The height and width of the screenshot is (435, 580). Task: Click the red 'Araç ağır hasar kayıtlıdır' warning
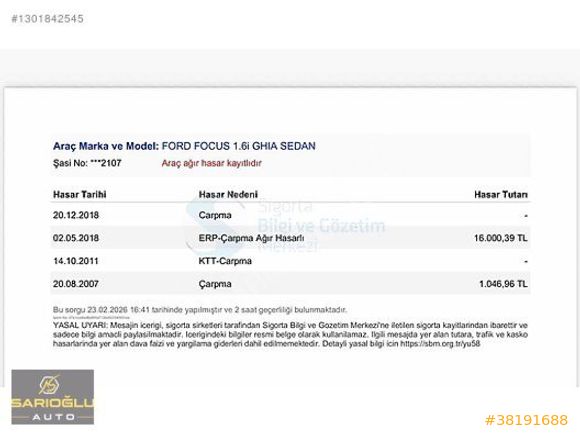[x=211, y=163]
